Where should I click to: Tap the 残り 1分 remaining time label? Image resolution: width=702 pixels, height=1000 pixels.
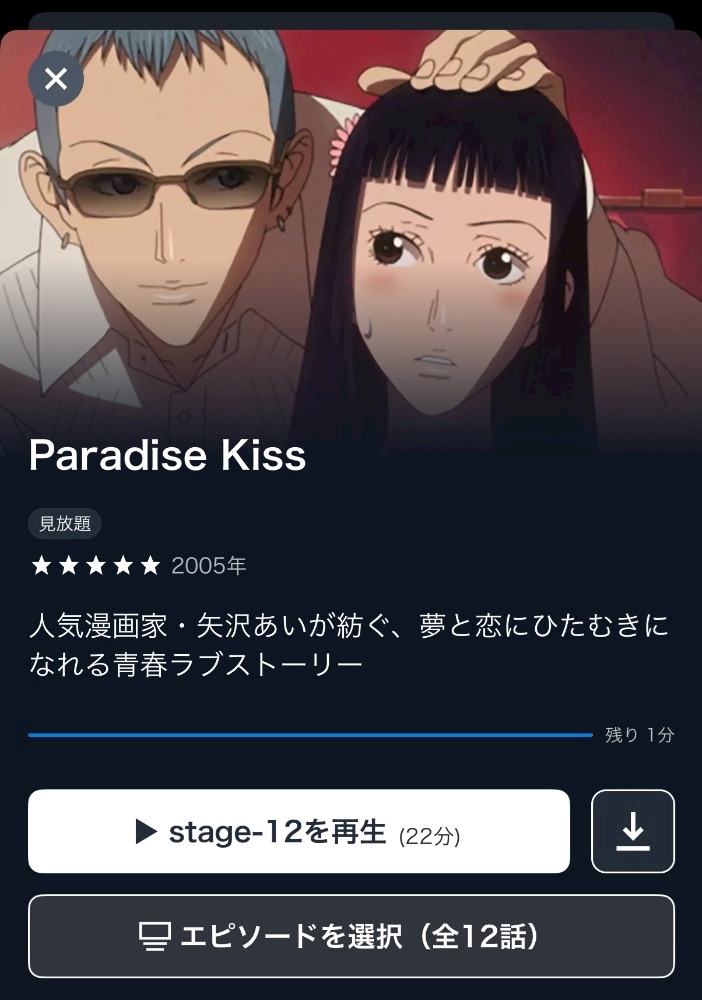click(640, 735)
